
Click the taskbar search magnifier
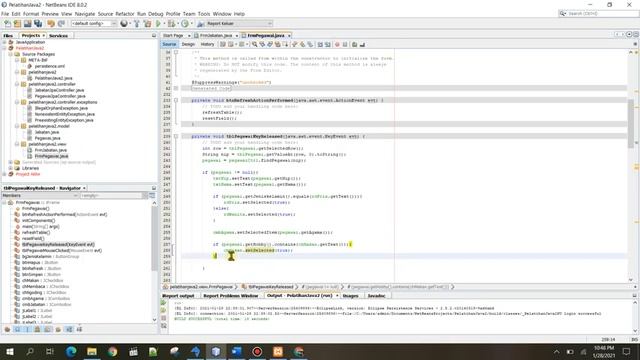30,351
